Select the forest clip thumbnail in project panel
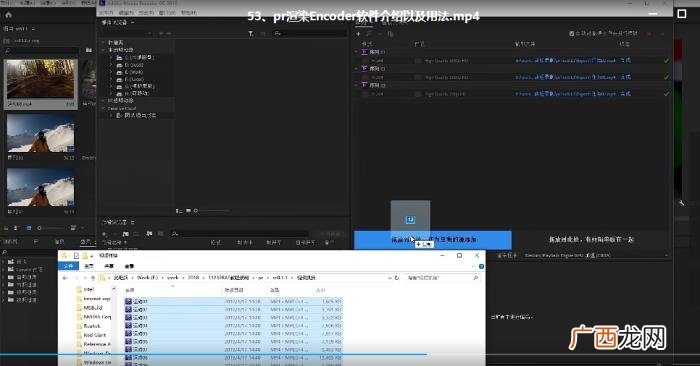700x366 pixels. coord(41,79)
